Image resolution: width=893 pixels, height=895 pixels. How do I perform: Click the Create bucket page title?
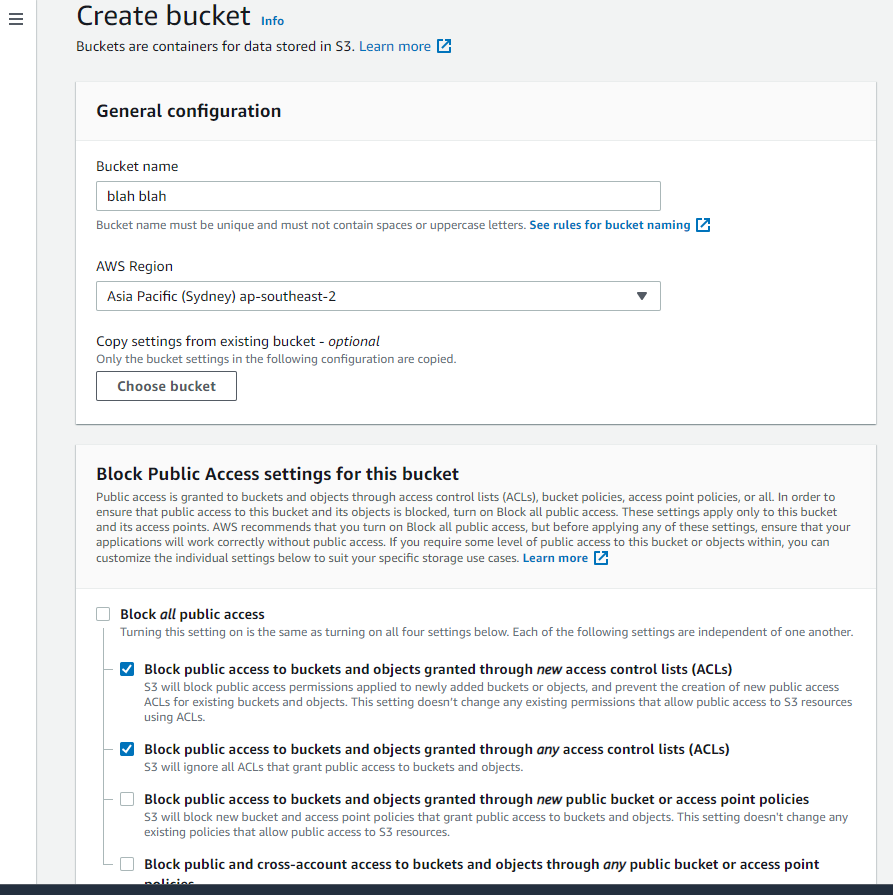coord(163,16)
